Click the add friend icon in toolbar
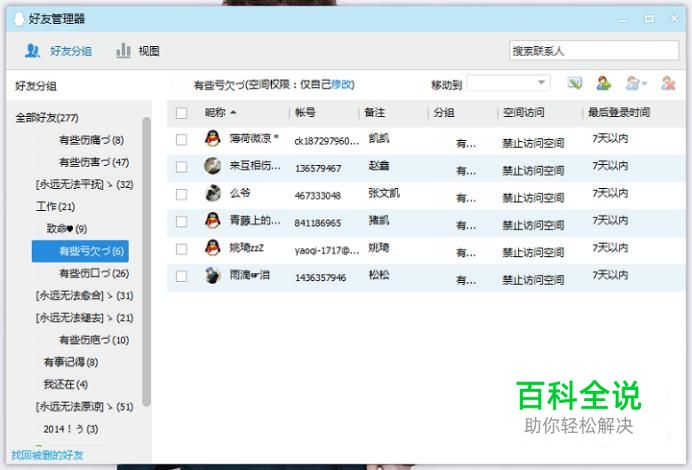Screen dimensions: 692x470 click(603, 83)
